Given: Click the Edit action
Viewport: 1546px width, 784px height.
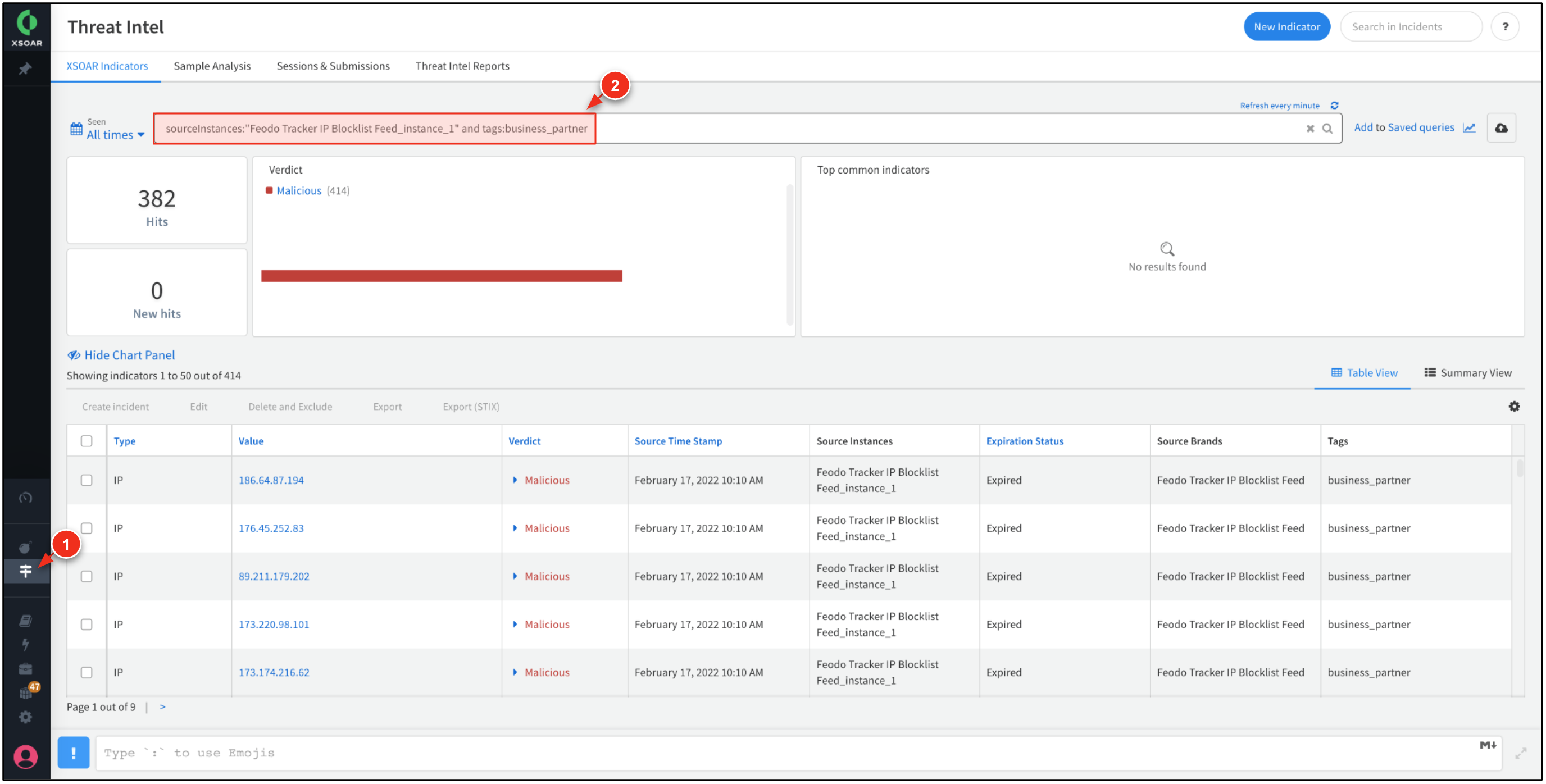Looking at the screenshot, I should (x=199, y=407).
